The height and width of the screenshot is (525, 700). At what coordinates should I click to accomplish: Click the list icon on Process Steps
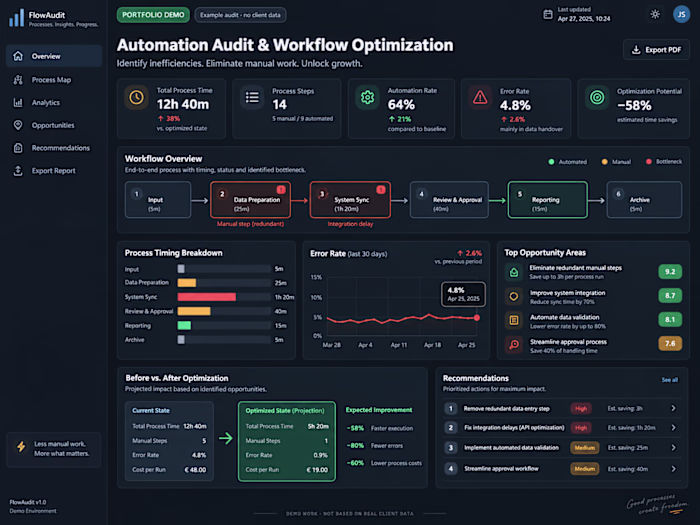click(252, 97)
